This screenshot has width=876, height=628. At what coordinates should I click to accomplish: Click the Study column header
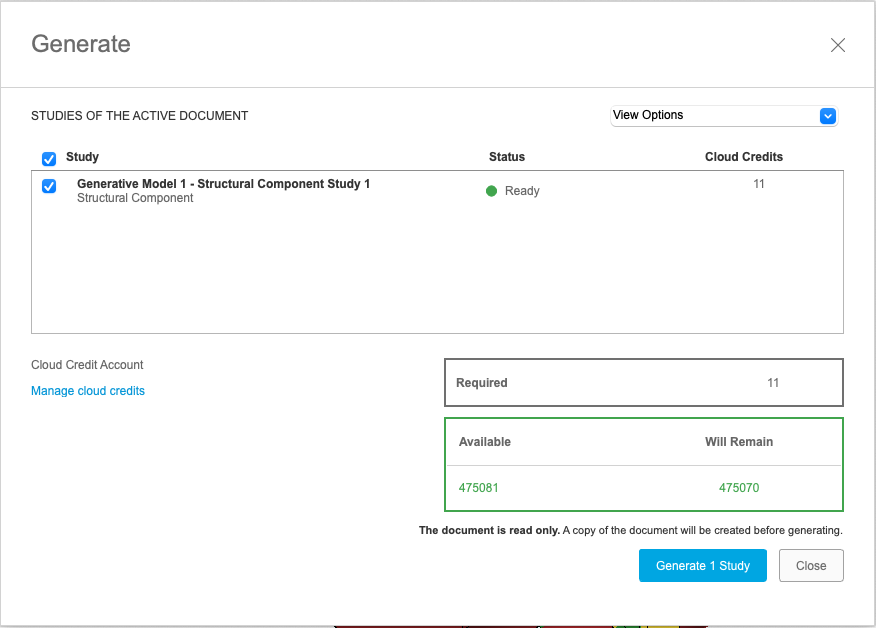click(x=82, y=157)
